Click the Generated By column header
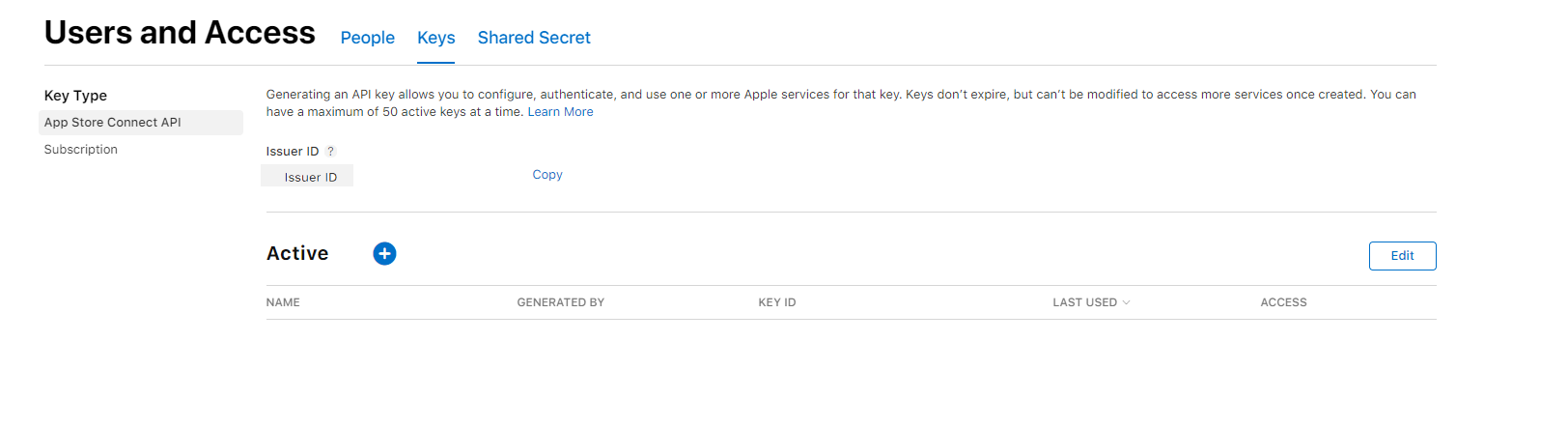1568x427 pixels. pos(560,302)
